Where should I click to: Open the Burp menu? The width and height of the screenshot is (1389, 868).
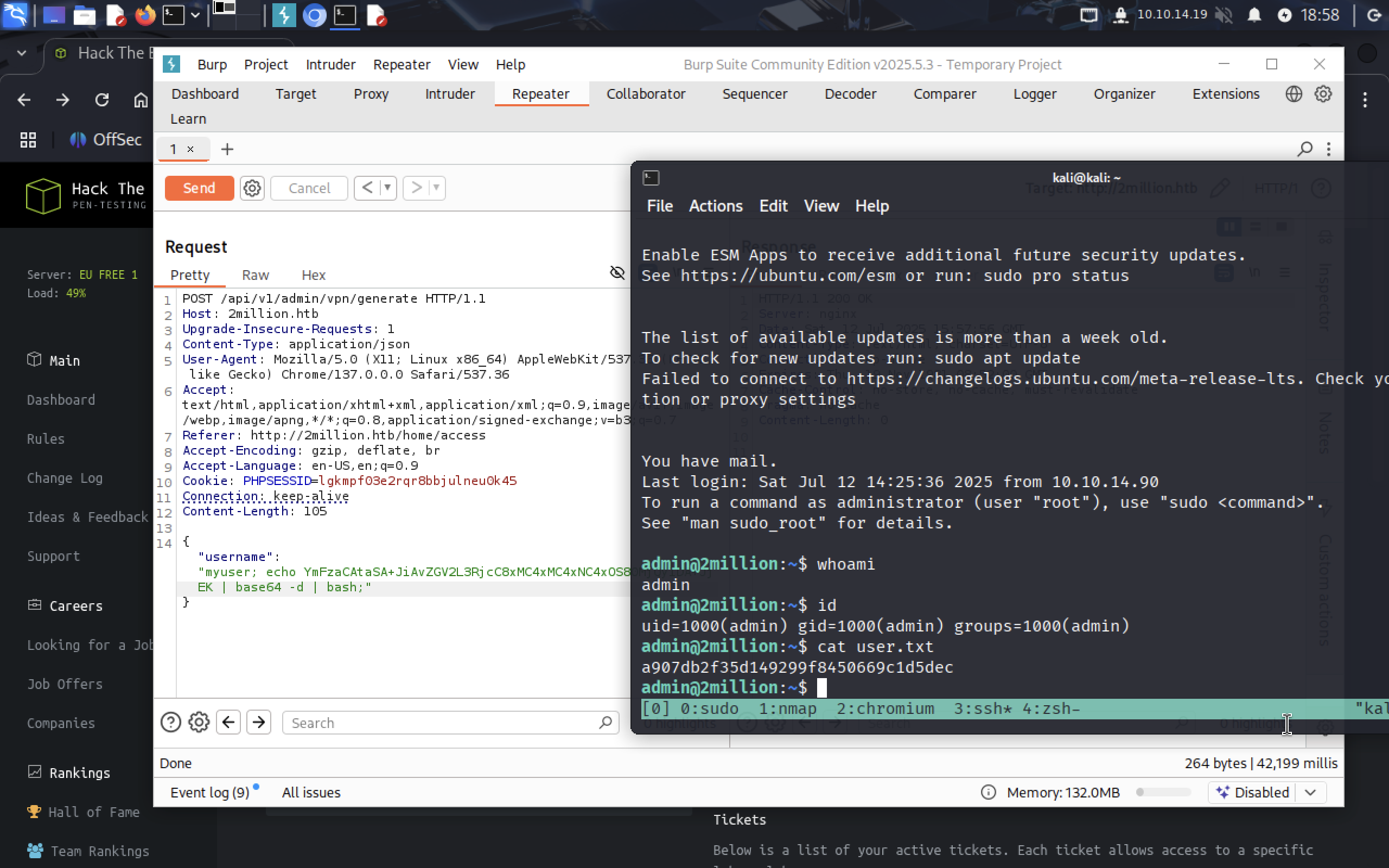pyautogui.click(x=212, y=65)
